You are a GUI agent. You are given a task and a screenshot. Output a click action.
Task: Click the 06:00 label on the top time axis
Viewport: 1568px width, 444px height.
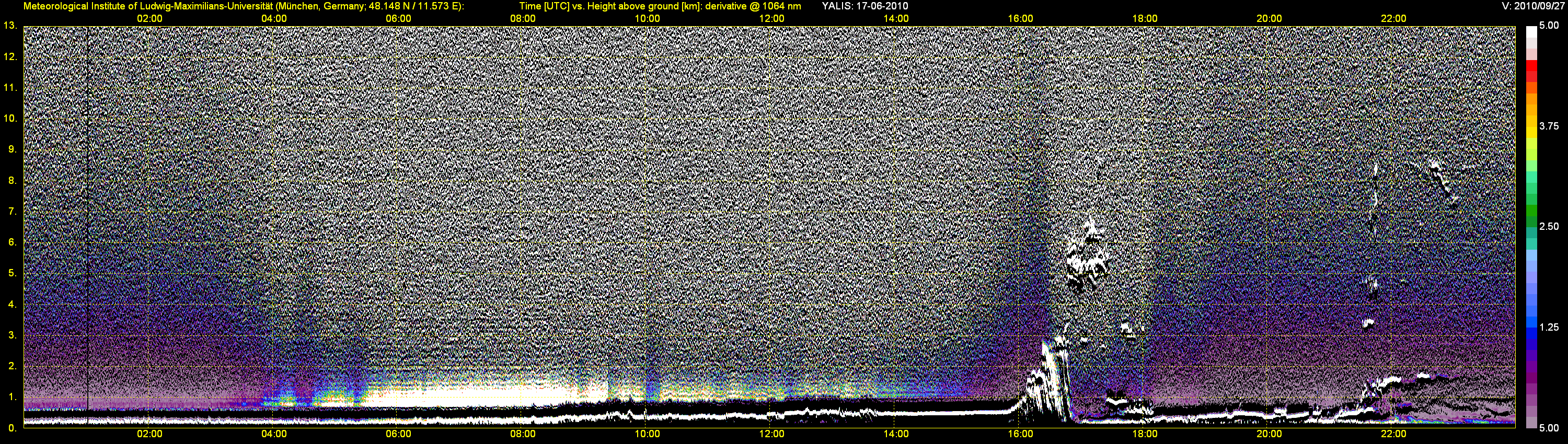[398, 19]
